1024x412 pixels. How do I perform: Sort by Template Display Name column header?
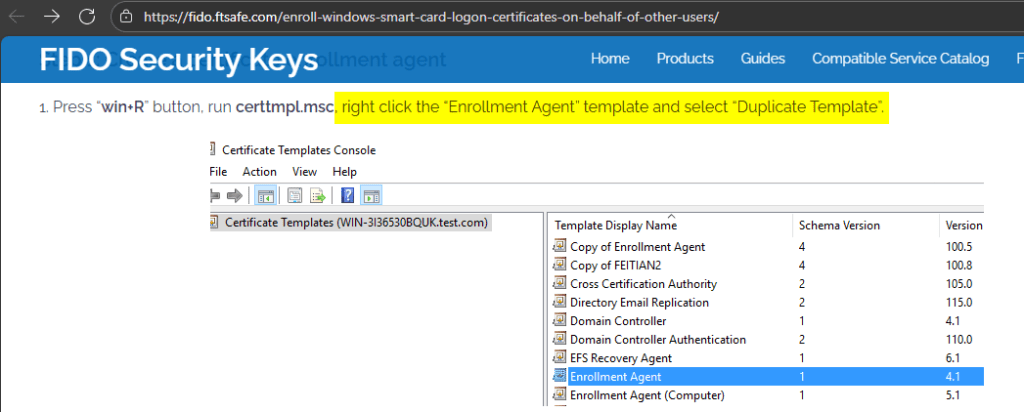point(615,225)
